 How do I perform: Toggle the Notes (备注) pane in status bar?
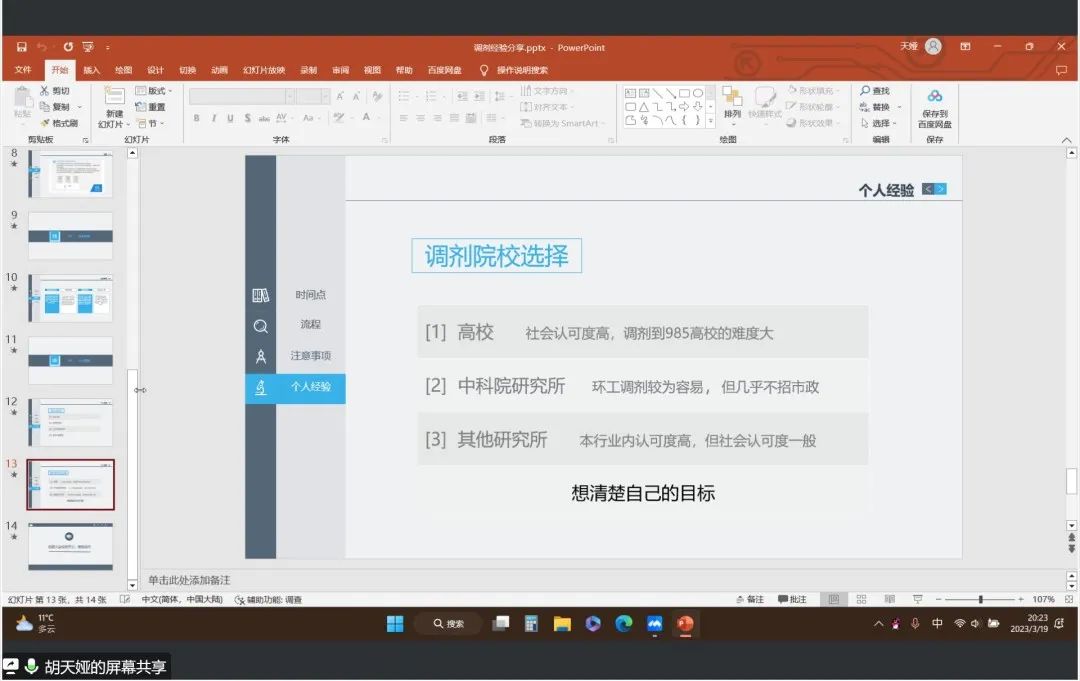pyautogui.click(x=750, y=599)
